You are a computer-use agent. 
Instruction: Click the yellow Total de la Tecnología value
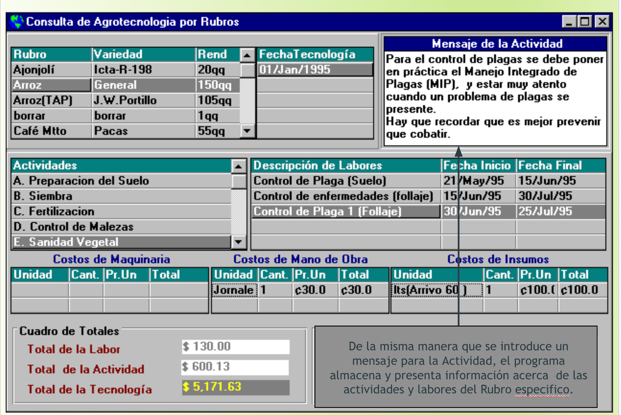(x=235, y=387)
